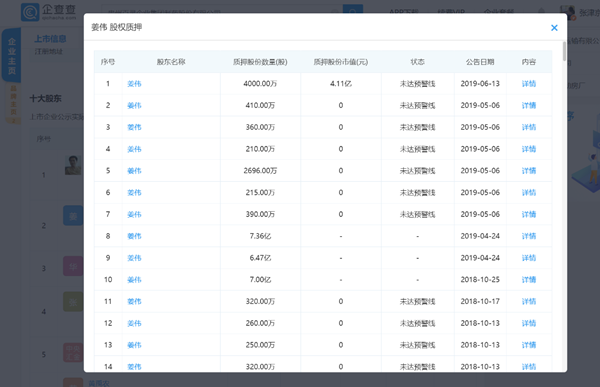Click 状态 column header
This screenshot has width=600, height=387.
pos(417,62)
